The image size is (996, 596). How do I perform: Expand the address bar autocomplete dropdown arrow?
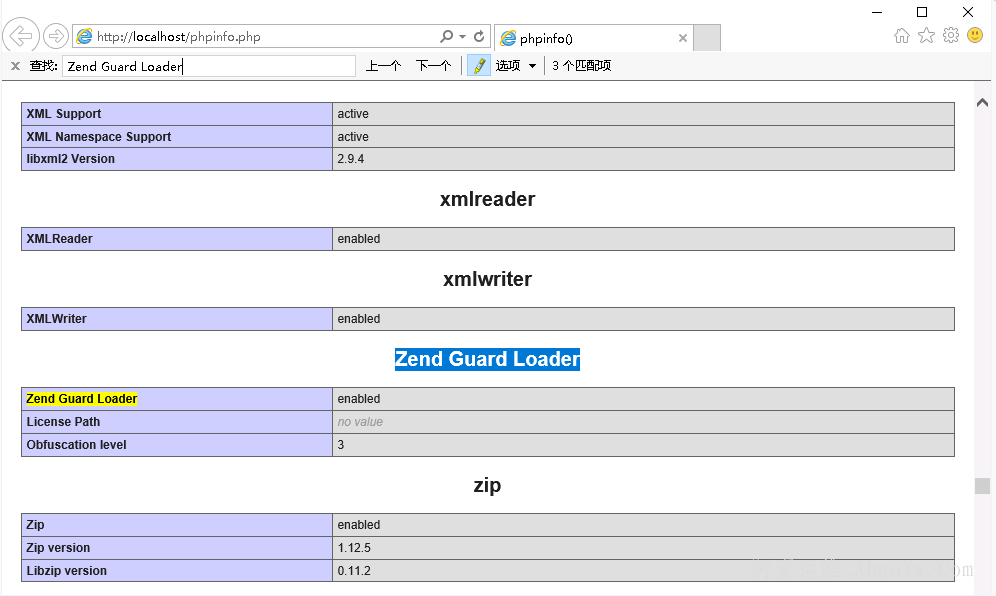click(462, 37)
